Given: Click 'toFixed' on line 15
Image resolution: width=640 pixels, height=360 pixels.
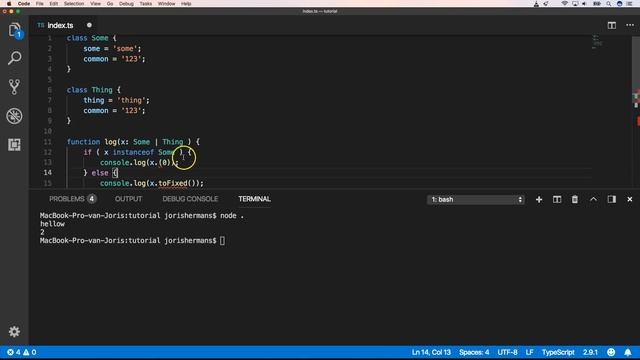Looking at the screenshot, I should [x=173, y=183].
